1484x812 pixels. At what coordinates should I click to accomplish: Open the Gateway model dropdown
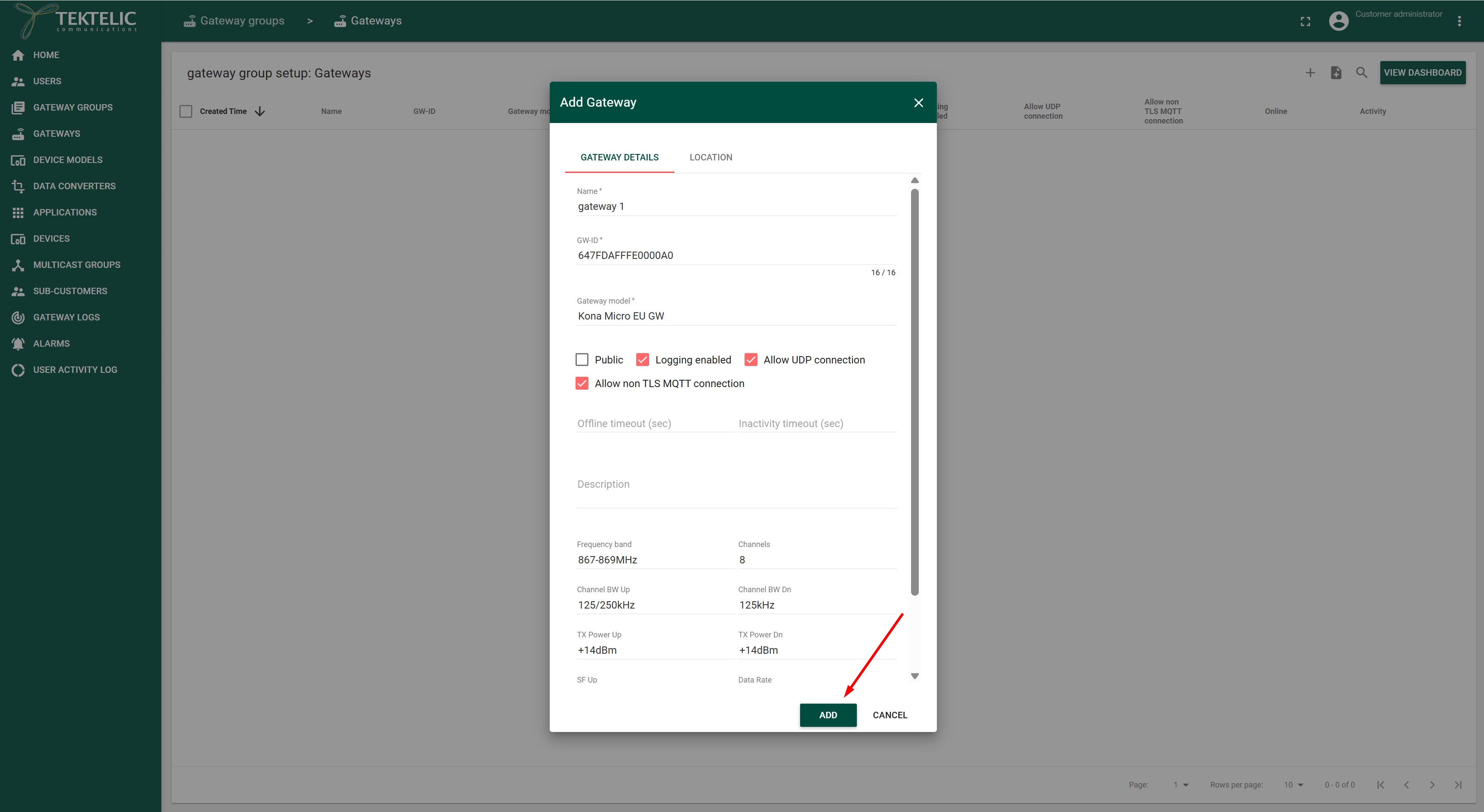click(736, 316)
